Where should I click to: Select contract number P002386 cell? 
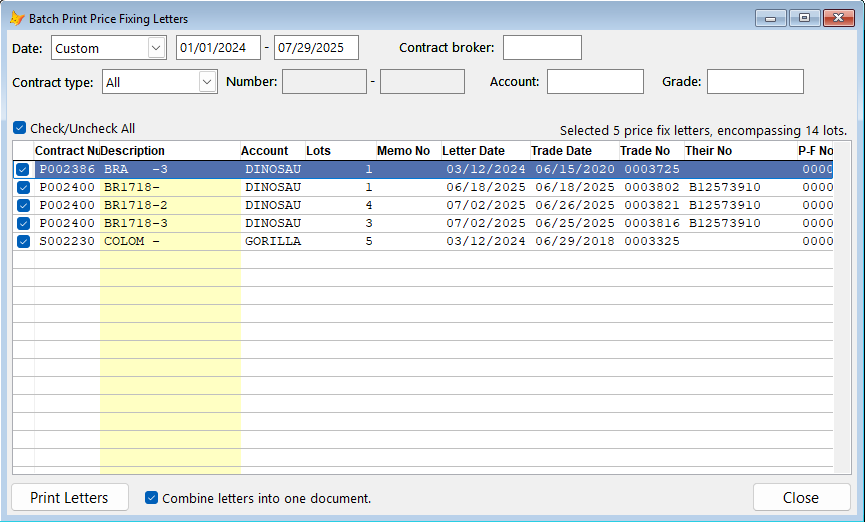(x=67, y=169)
